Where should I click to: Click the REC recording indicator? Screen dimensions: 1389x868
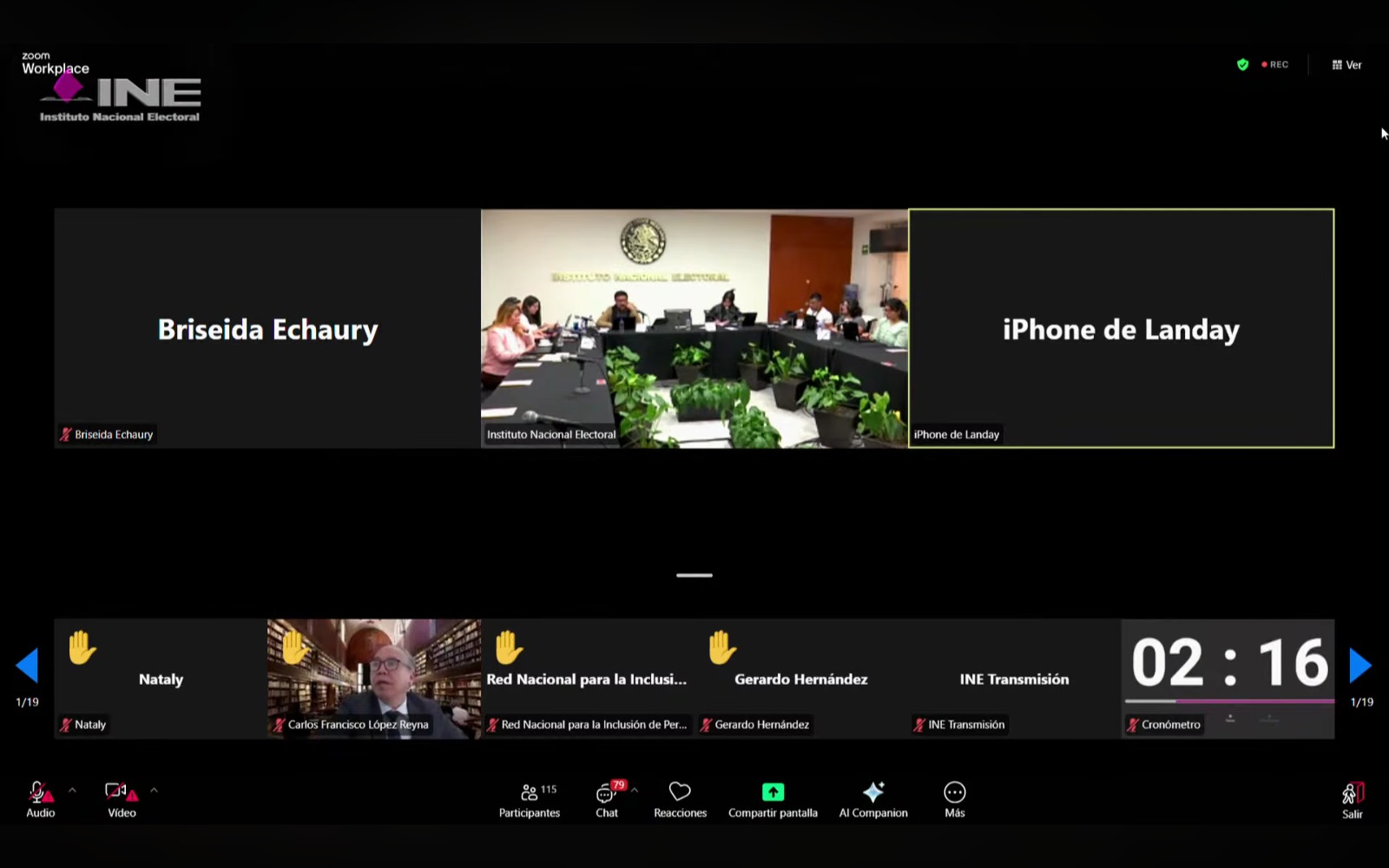point(1275,65)
